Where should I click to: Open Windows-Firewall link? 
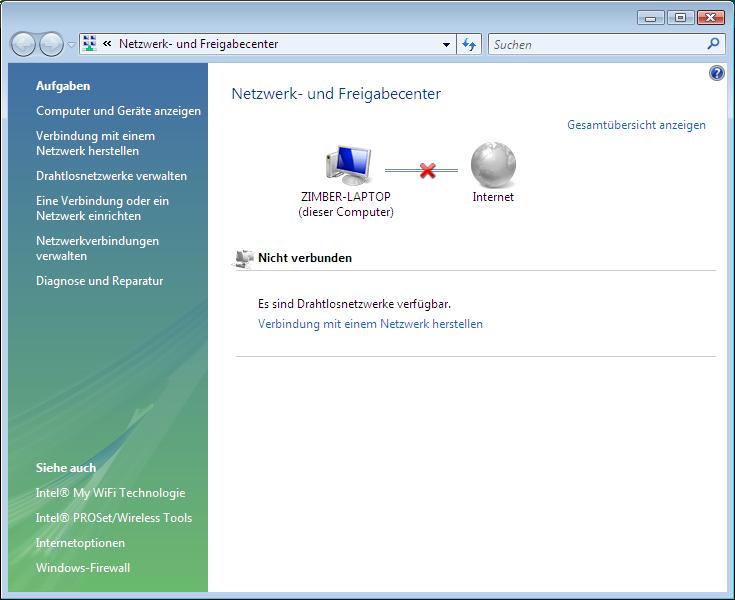(x=83, y=568)
